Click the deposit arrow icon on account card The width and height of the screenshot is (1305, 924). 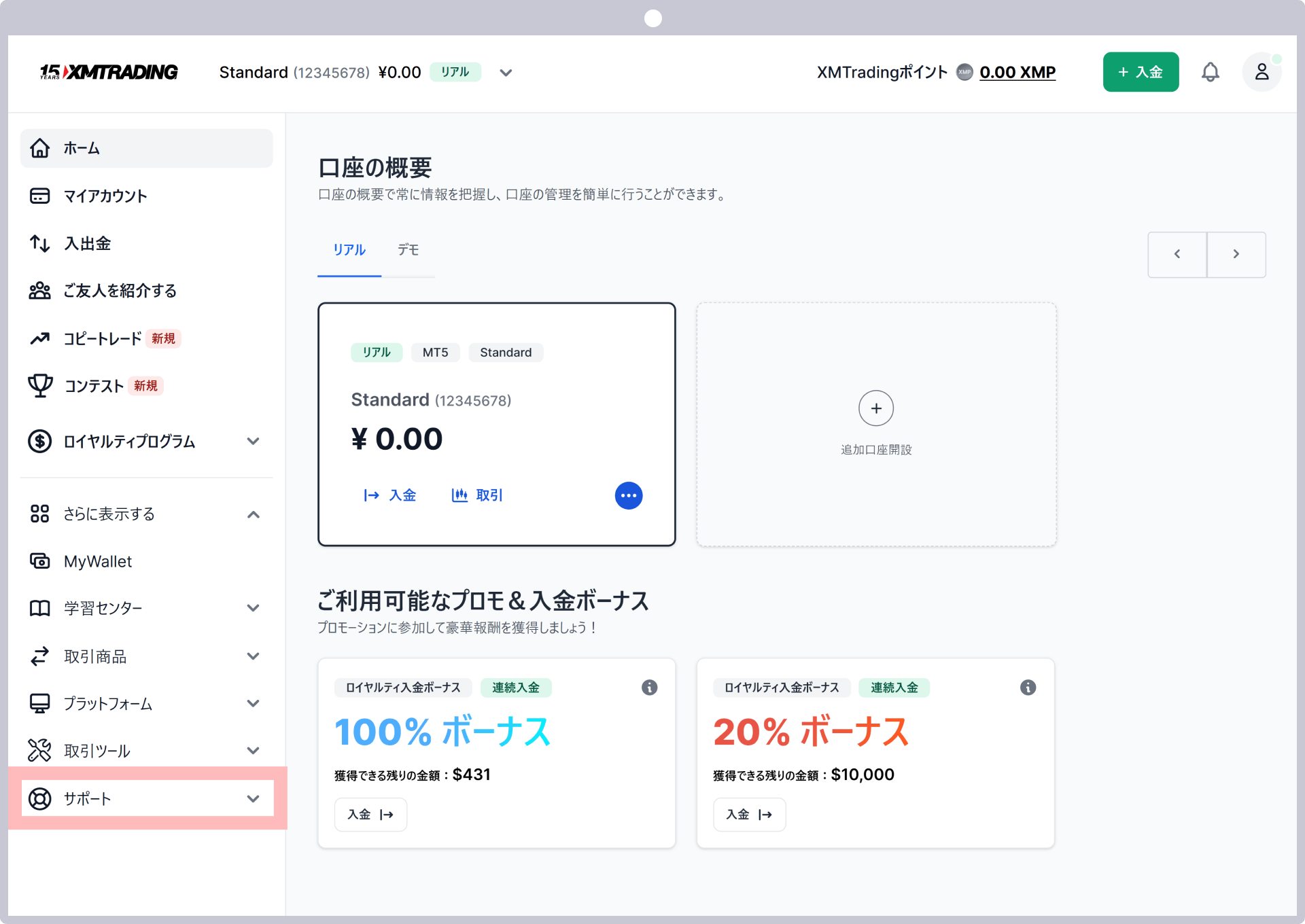[371, 495]
